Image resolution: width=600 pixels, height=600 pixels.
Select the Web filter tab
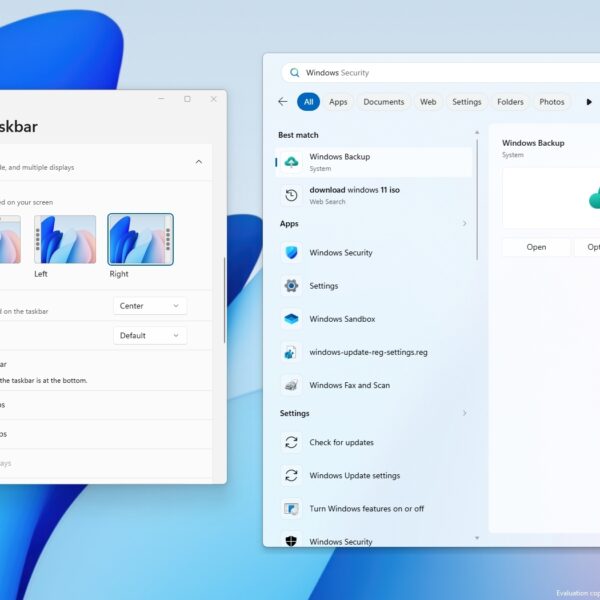(428, 102)
